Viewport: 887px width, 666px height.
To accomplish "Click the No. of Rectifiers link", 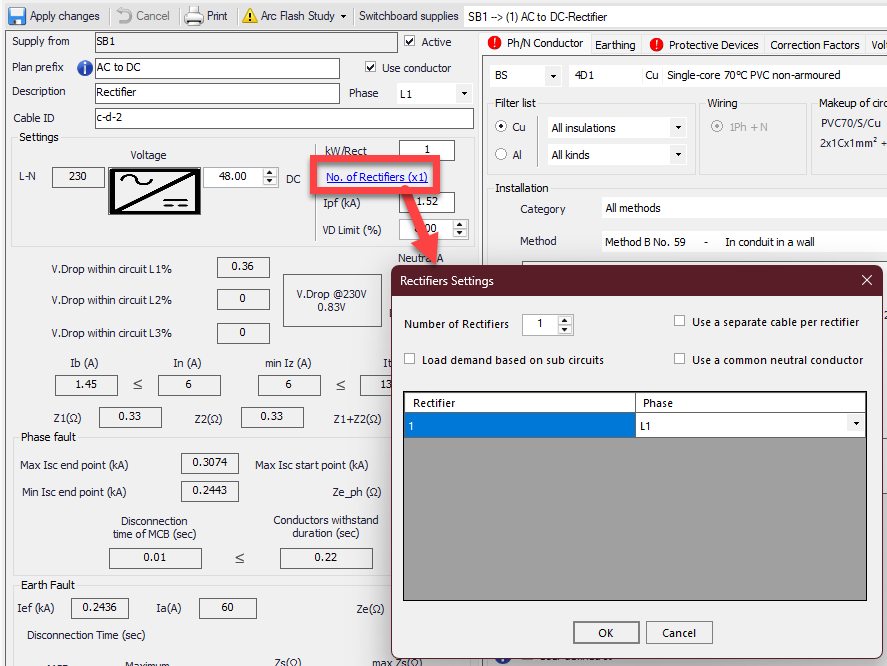I will click(376, 177).
